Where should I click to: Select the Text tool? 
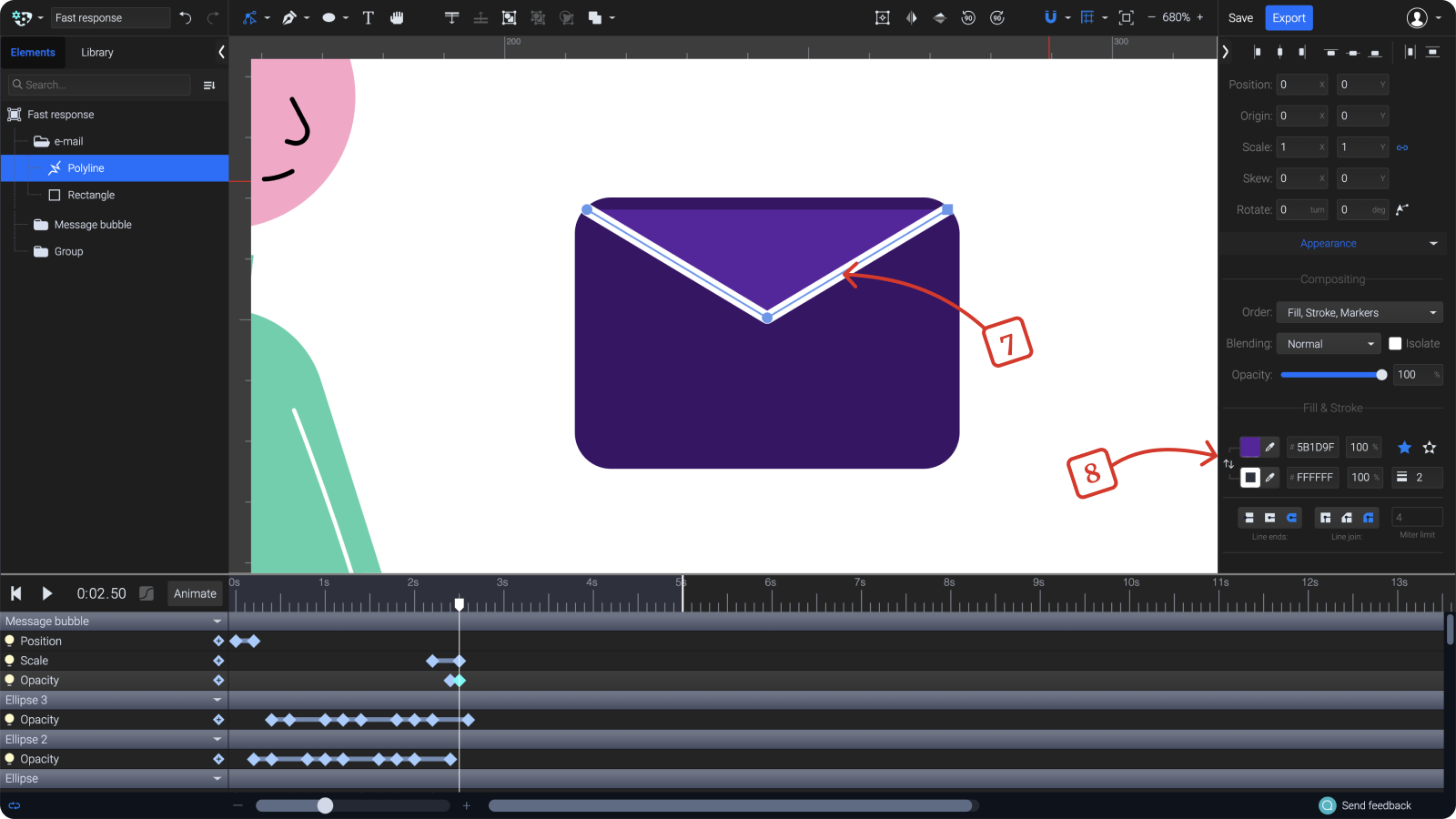coord(368,17)
